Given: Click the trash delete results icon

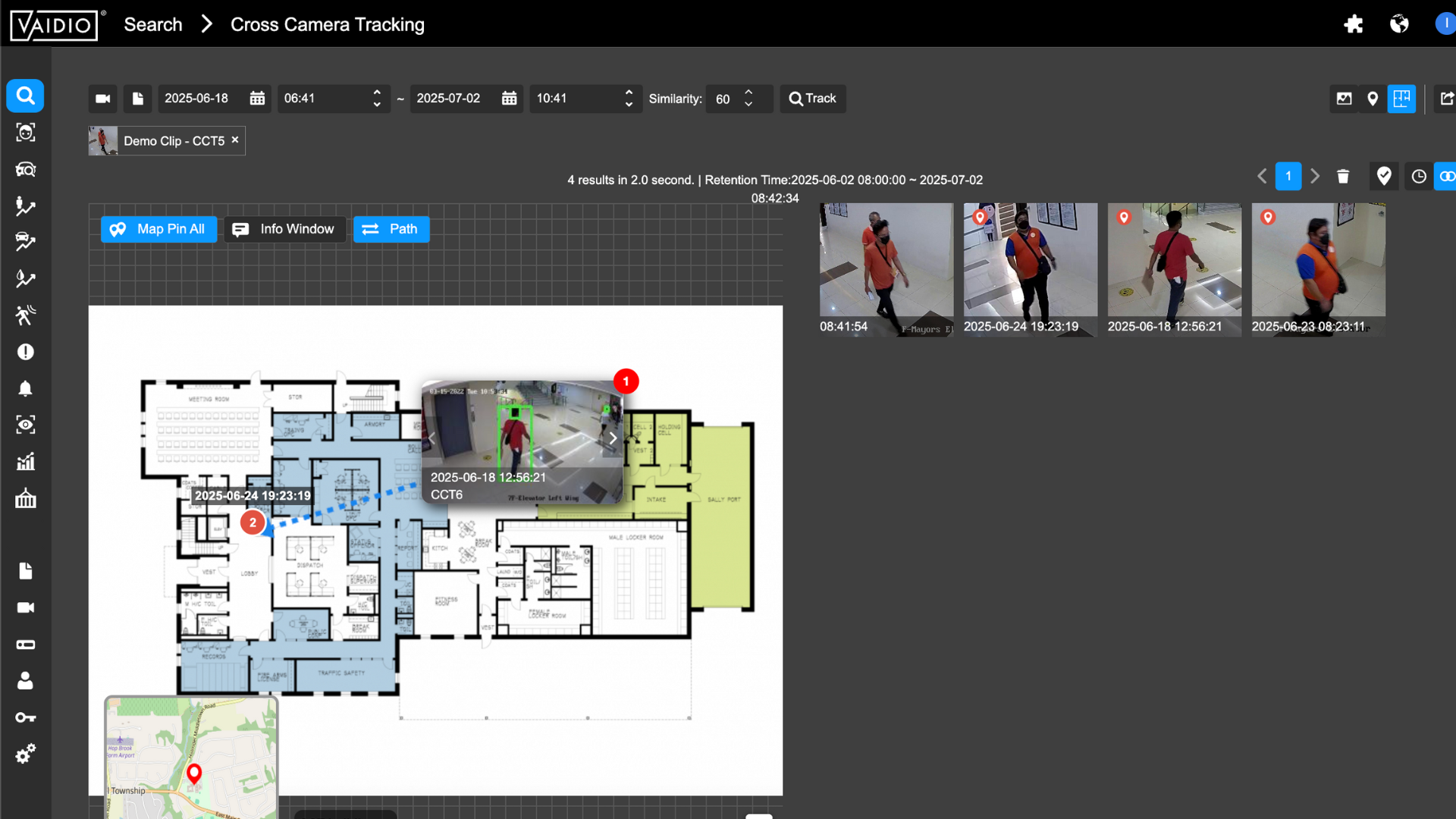Looking at the screenshot, I should tap(1343, 177).
